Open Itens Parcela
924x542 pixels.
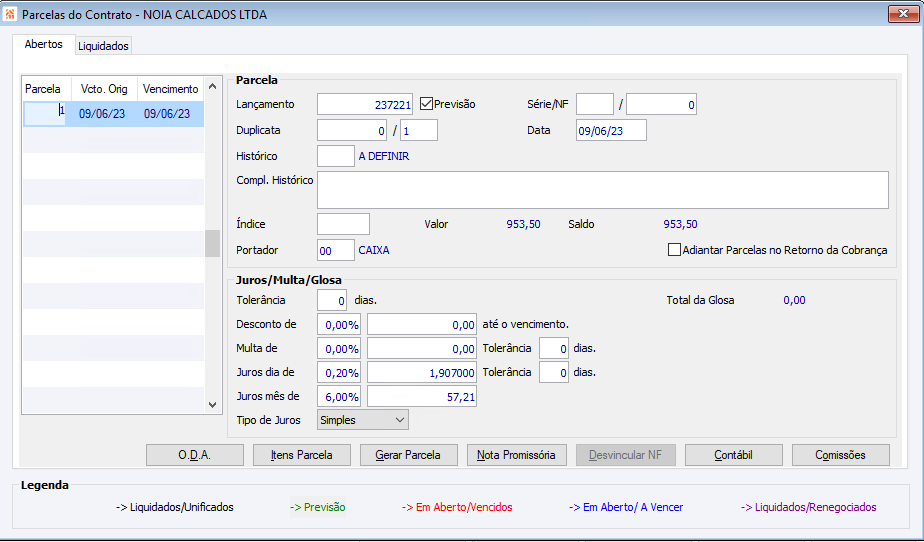click(x=302, y=455)
